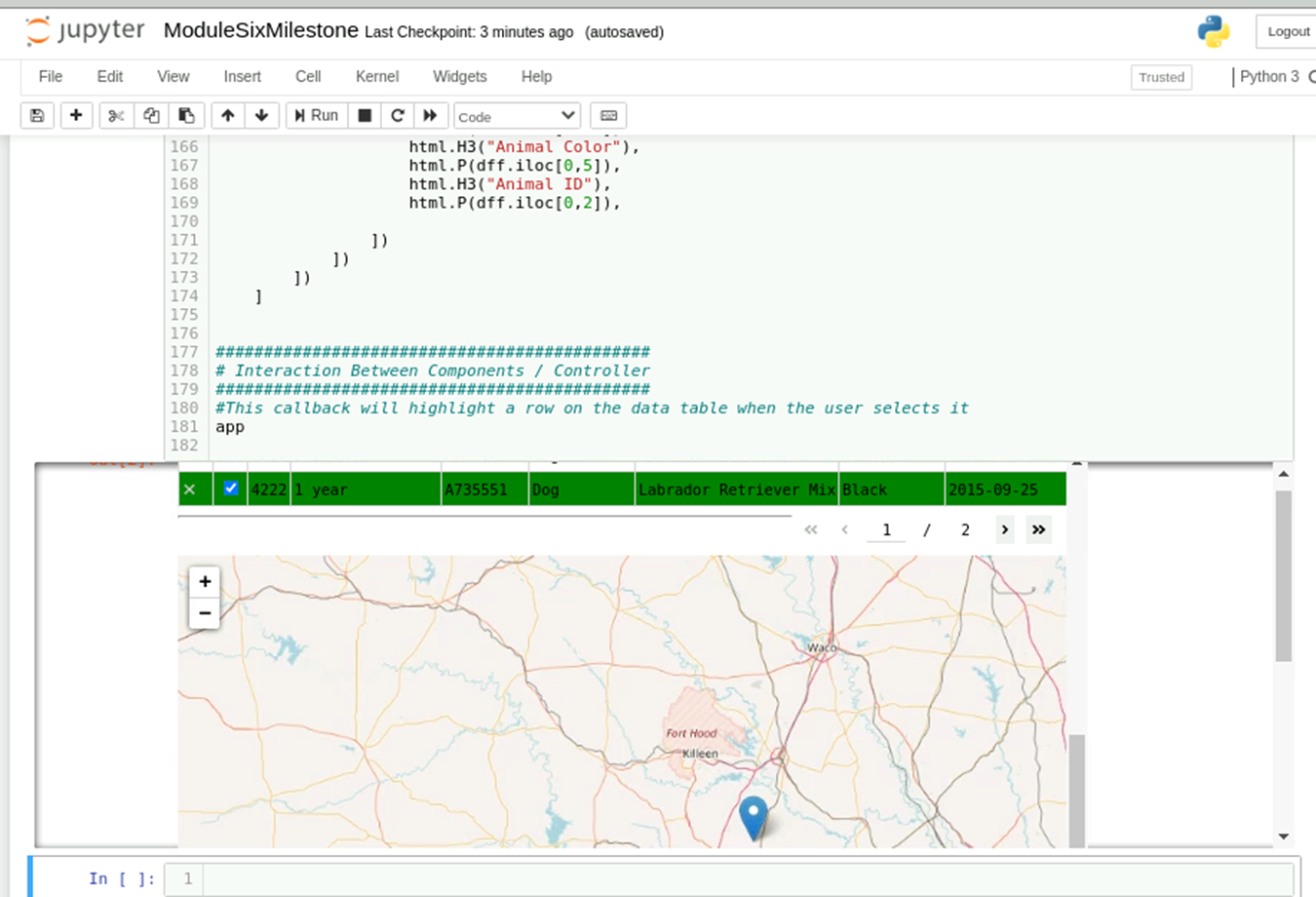Image resolution: width=1316 pixels, height=897 pixels.
Task: Click the 4222 table cell
Action: click(x=269, y=489)
